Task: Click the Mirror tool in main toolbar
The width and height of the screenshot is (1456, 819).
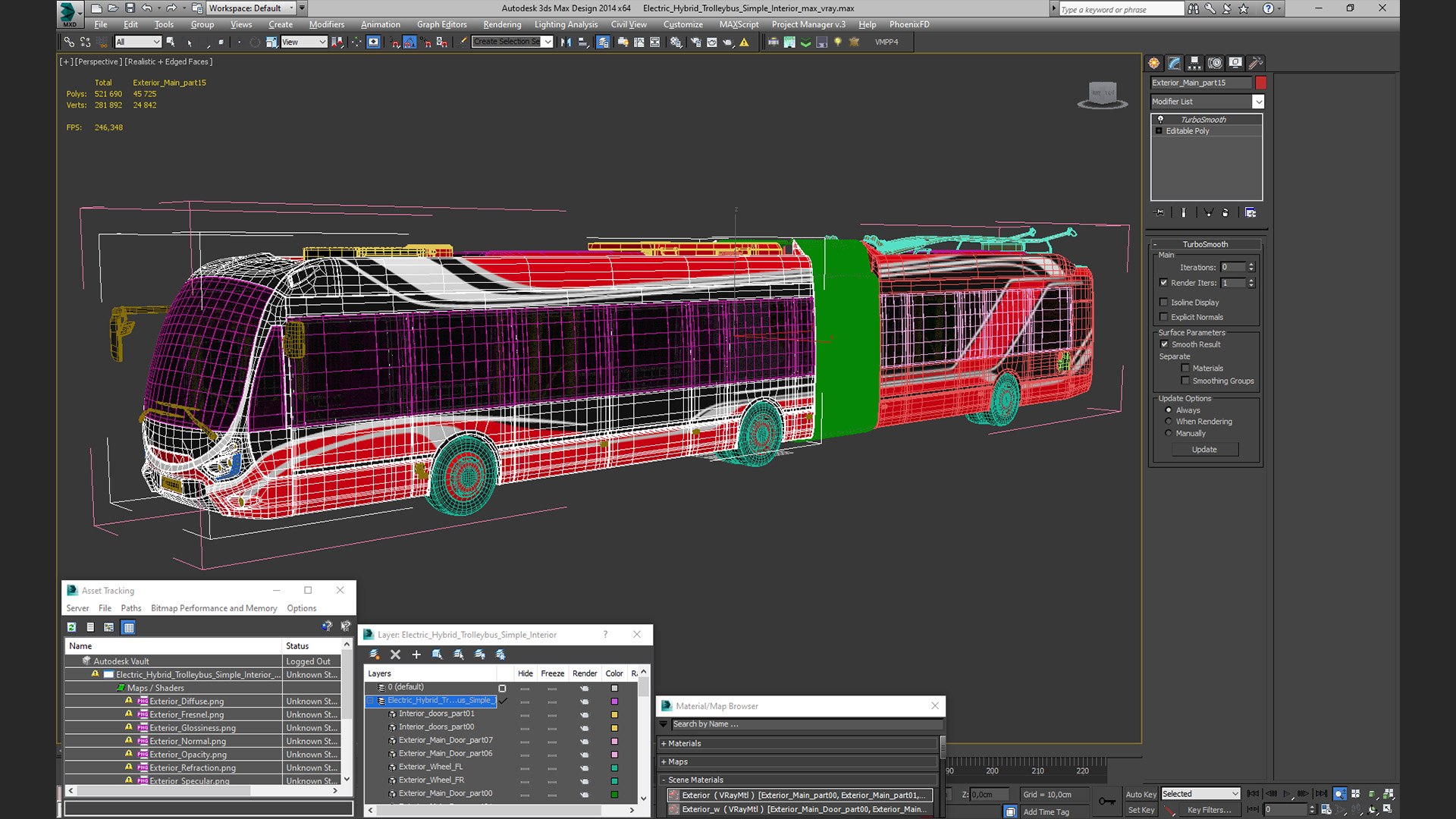Action: pos(566,42)
